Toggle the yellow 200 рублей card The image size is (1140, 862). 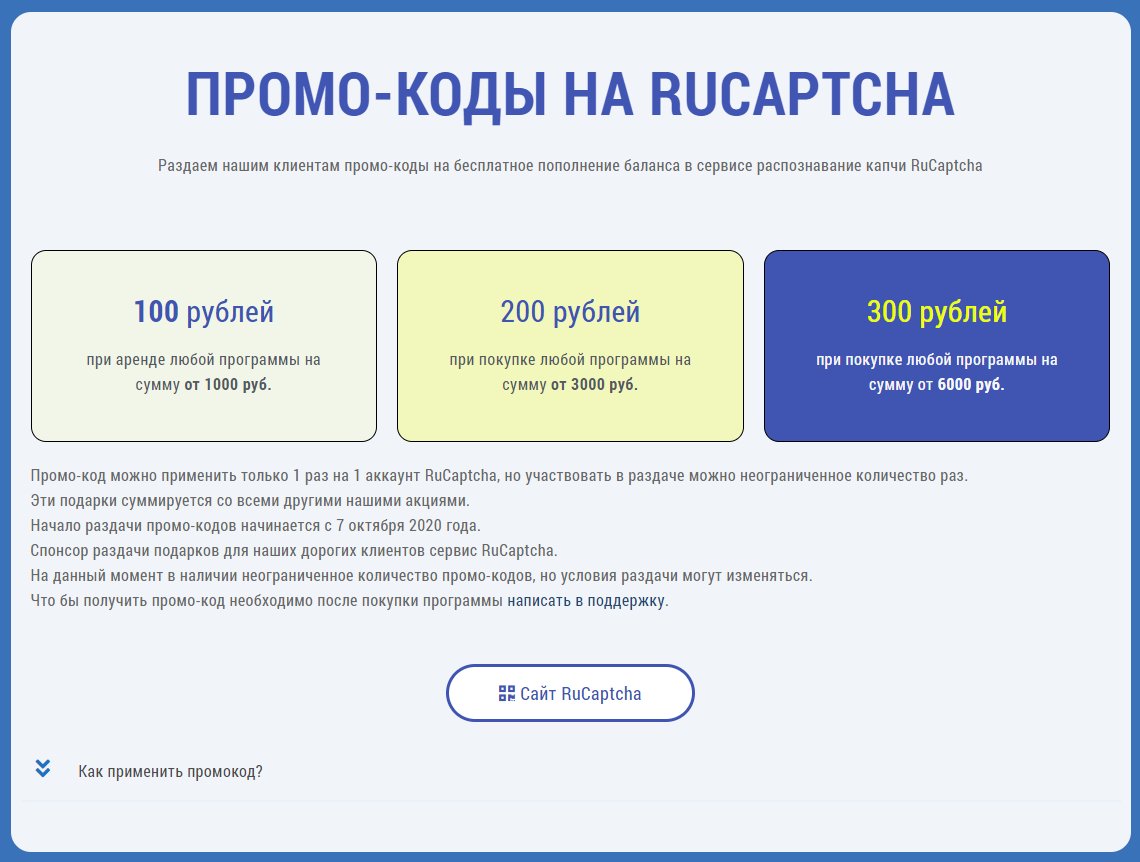(570, 345)
